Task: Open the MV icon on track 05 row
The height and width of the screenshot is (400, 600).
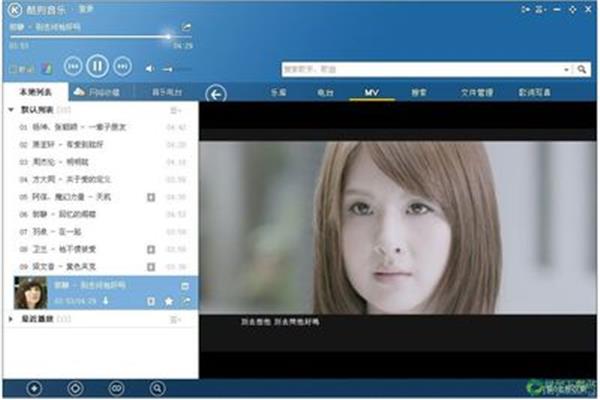Action: [151, 197]
